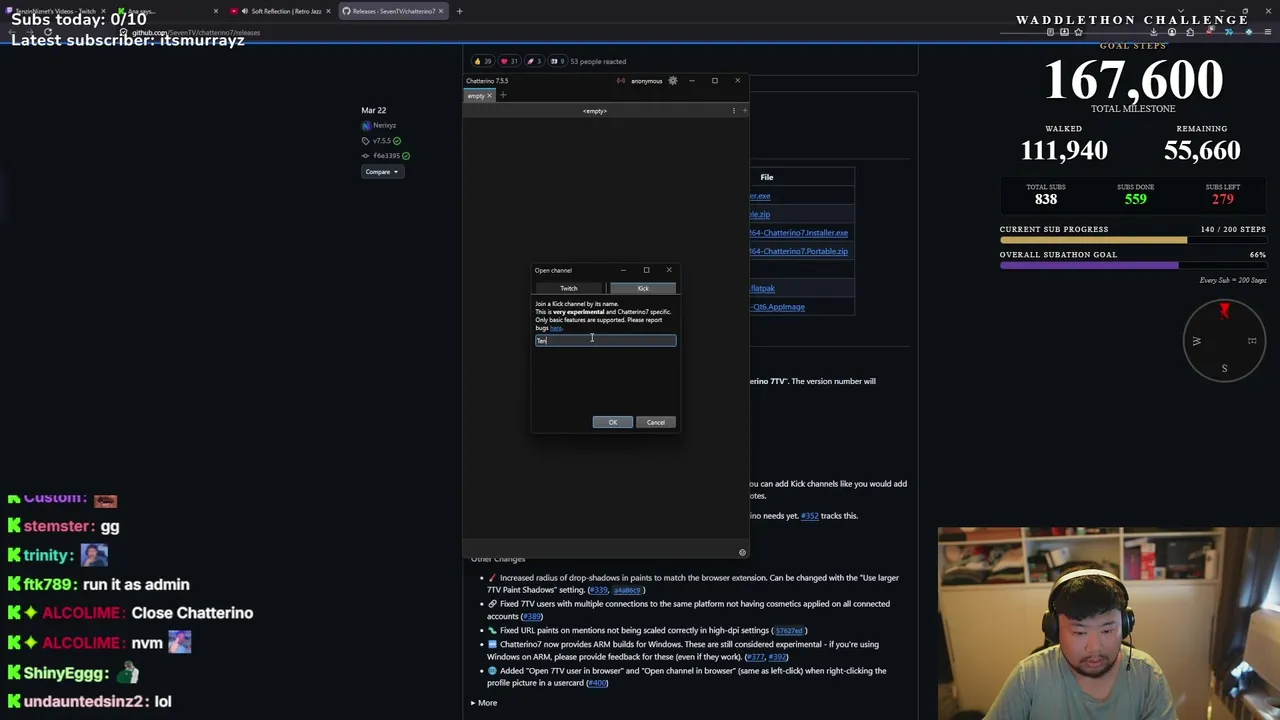The image size is (1280, 720).
Task: Switch to Kick tab in Open channel
Action: [643, 288]
